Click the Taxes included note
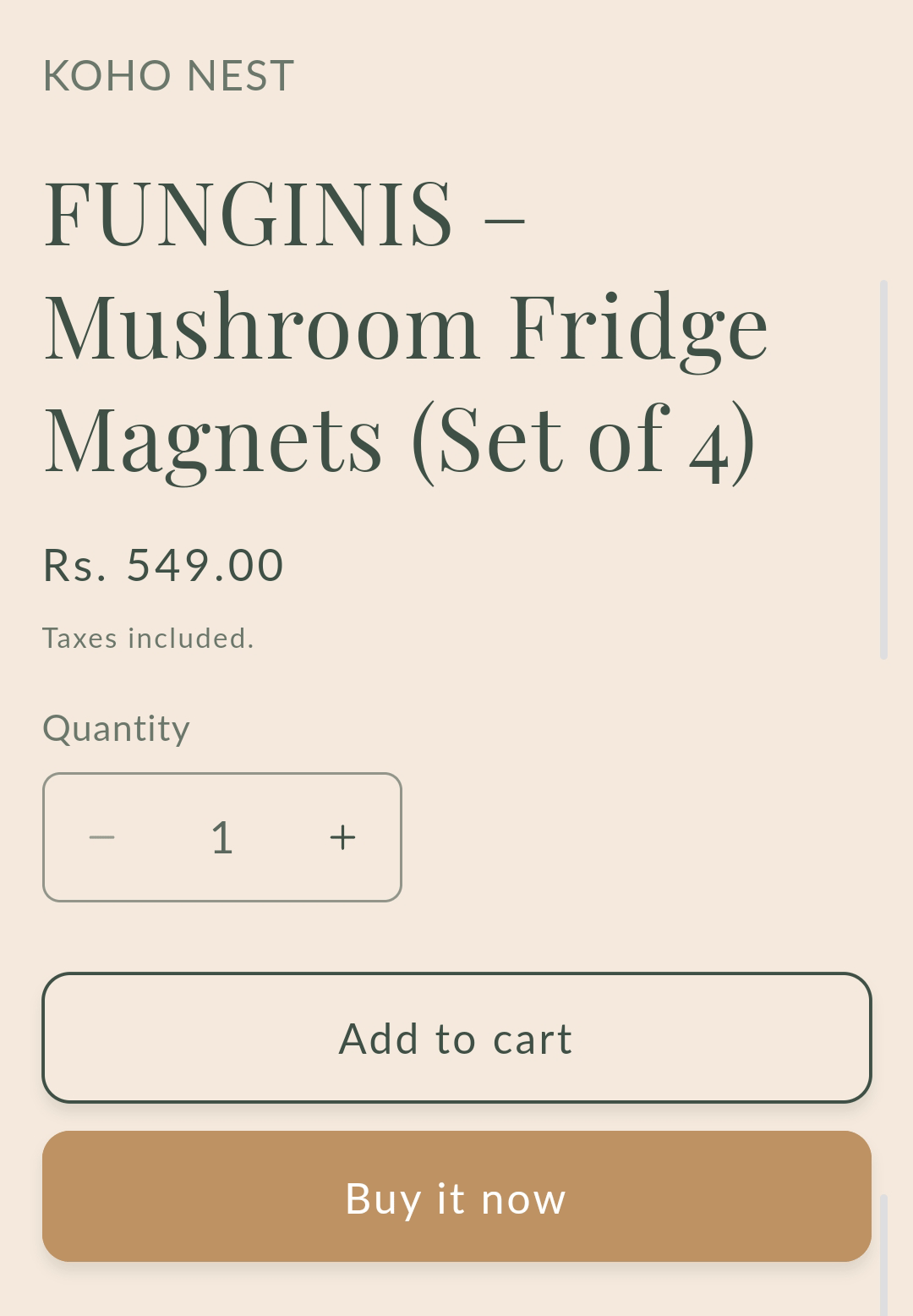Screen dimensions: 913x1316 pos(148,638)
